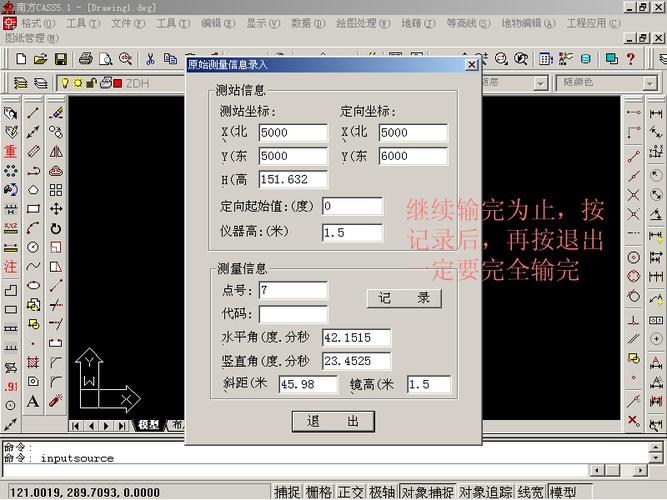Select the Ellipse tool

(x=33, y=285)
